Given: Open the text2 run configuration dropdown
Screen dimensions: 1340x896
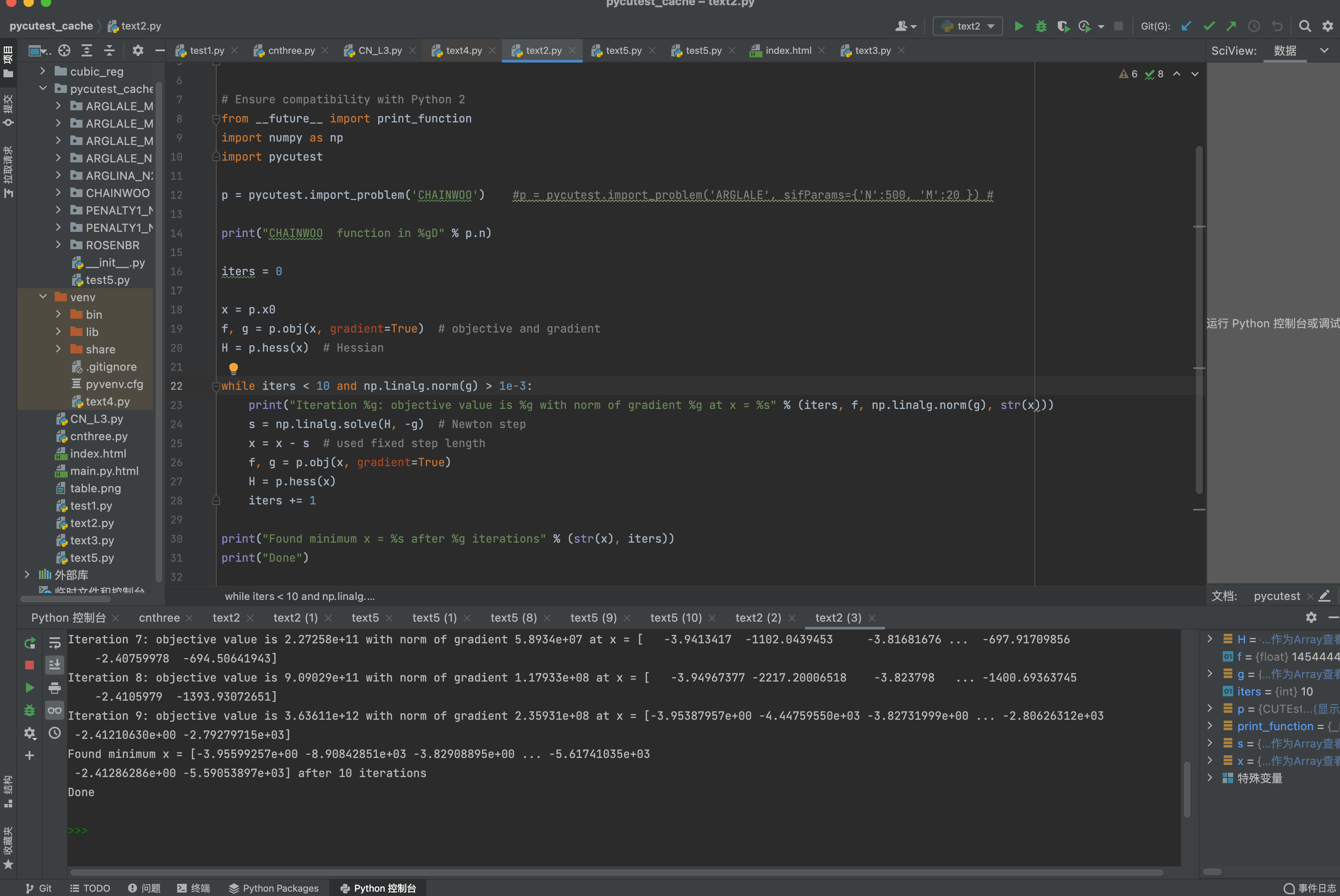Looking at the screenshot, I should [x=967, y=26].
